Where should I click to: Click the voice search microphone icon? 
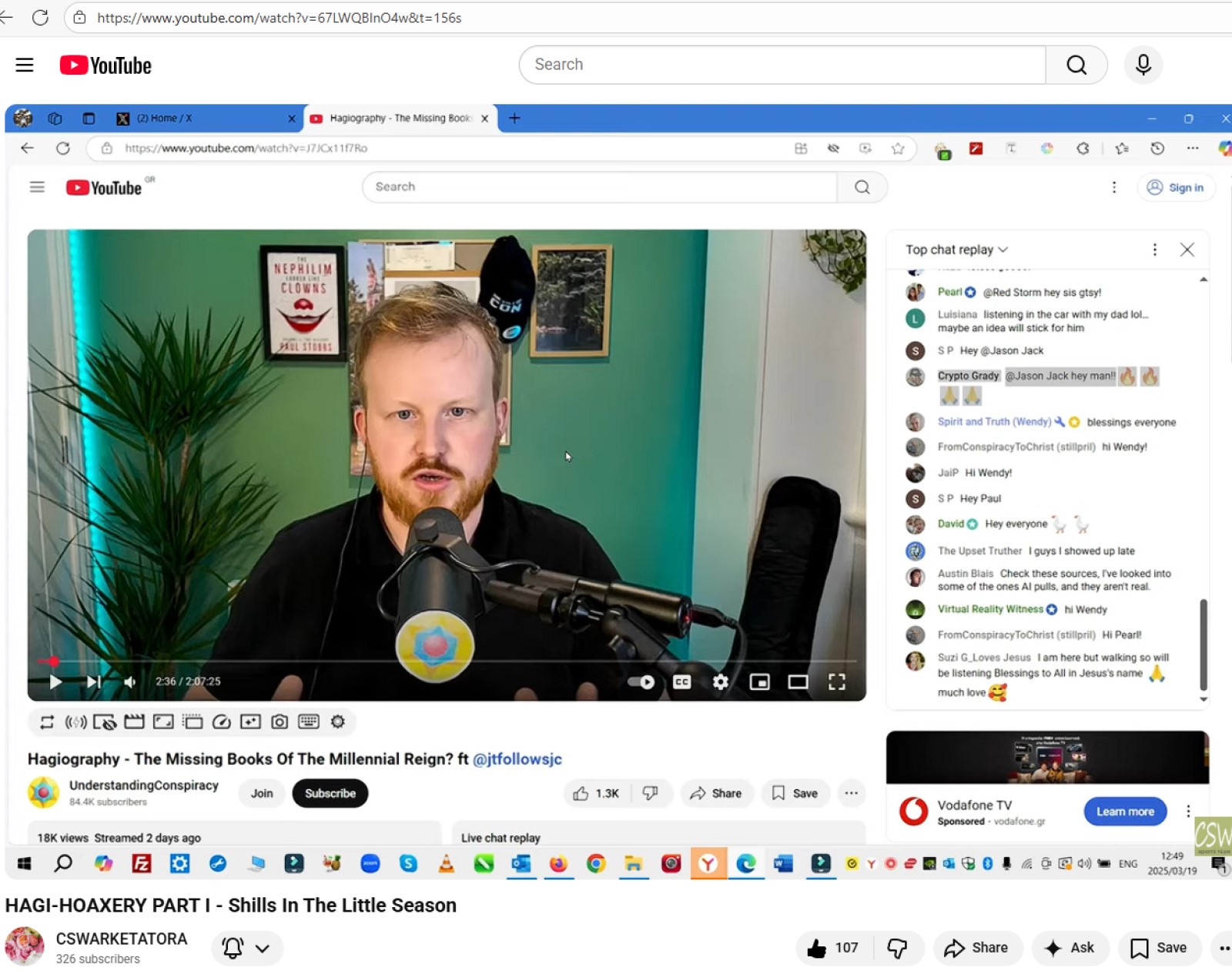[x=1143, y=65]
